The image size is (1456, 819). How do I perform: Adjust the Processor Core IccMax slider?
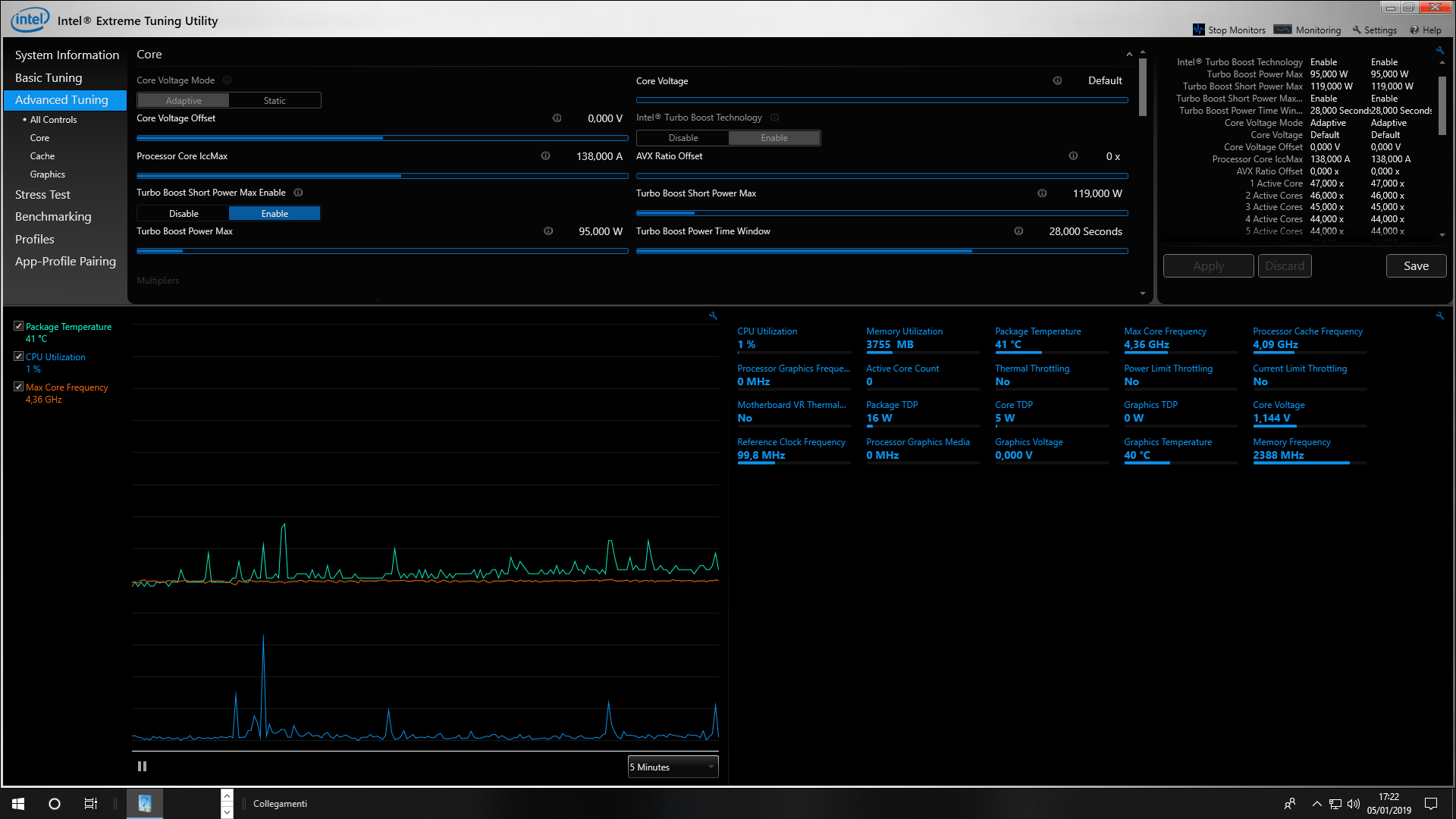pyautogui.click(x=400, y=176)
